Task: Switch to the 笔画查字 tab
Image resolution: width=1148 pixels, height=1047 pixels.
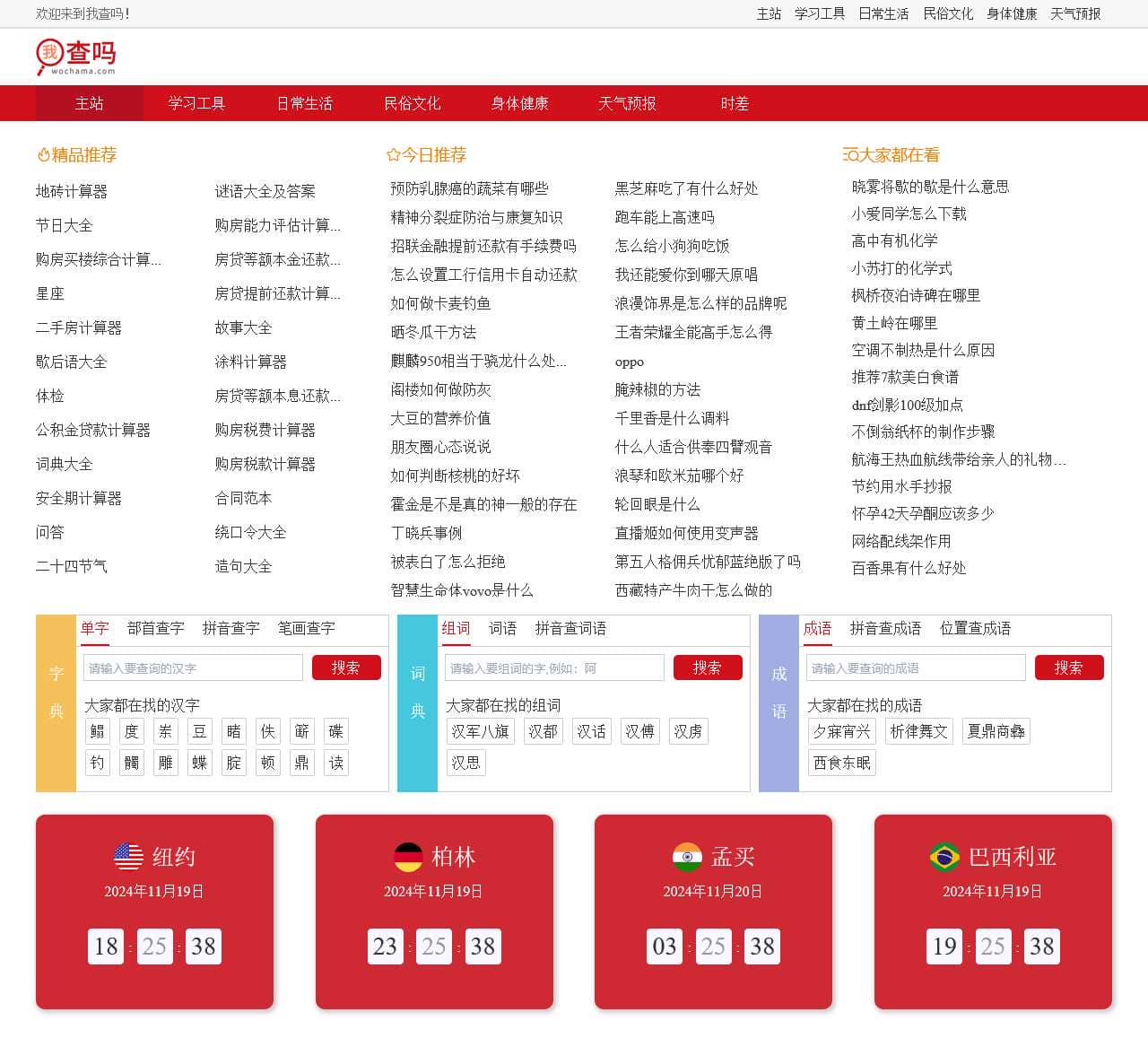Action: (307, 628)
